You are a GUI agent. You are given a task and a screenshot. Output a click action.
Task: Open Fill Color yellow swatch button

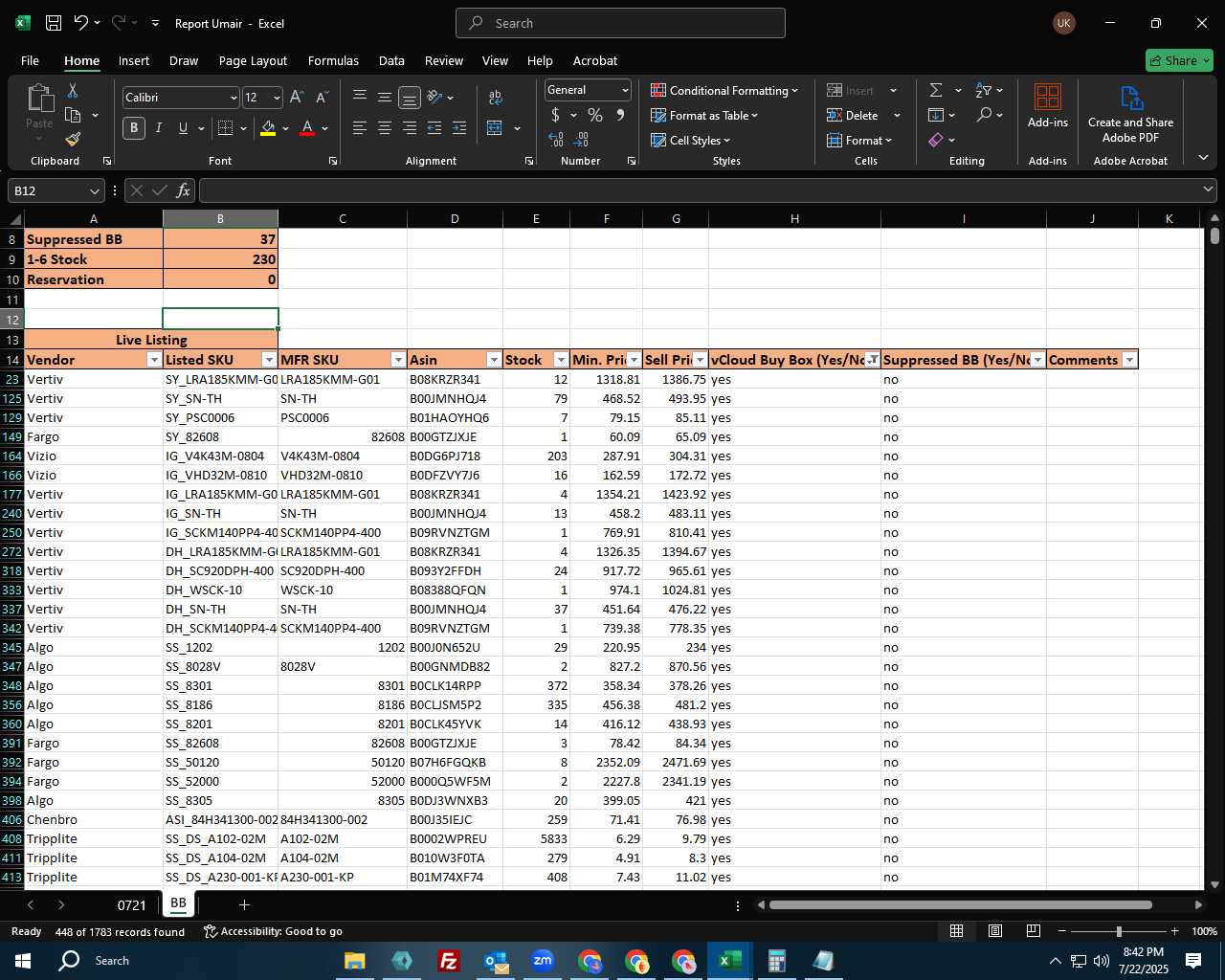[x=267, y=128]
